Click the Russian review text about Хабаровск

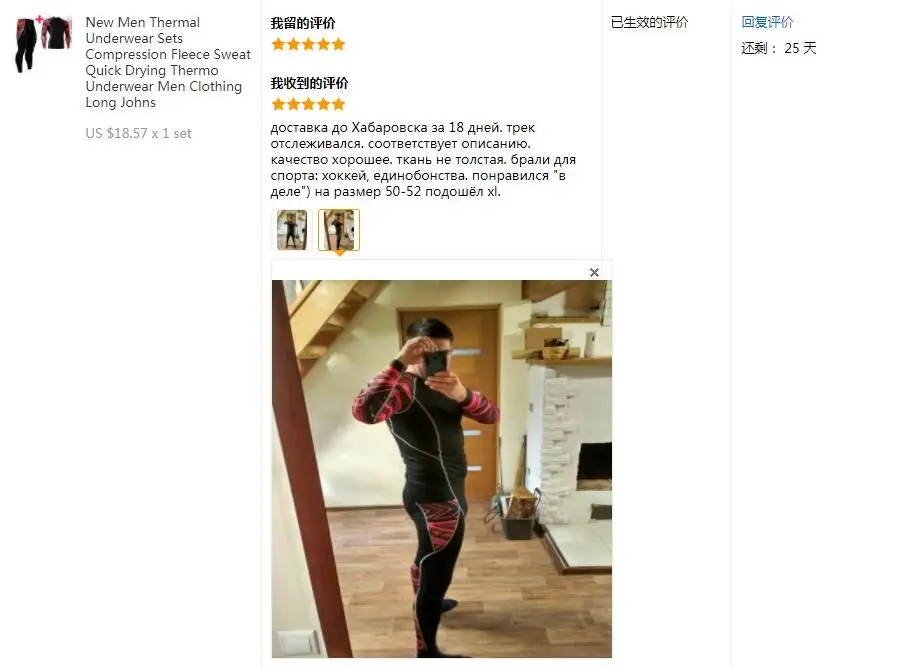[423, 159]
